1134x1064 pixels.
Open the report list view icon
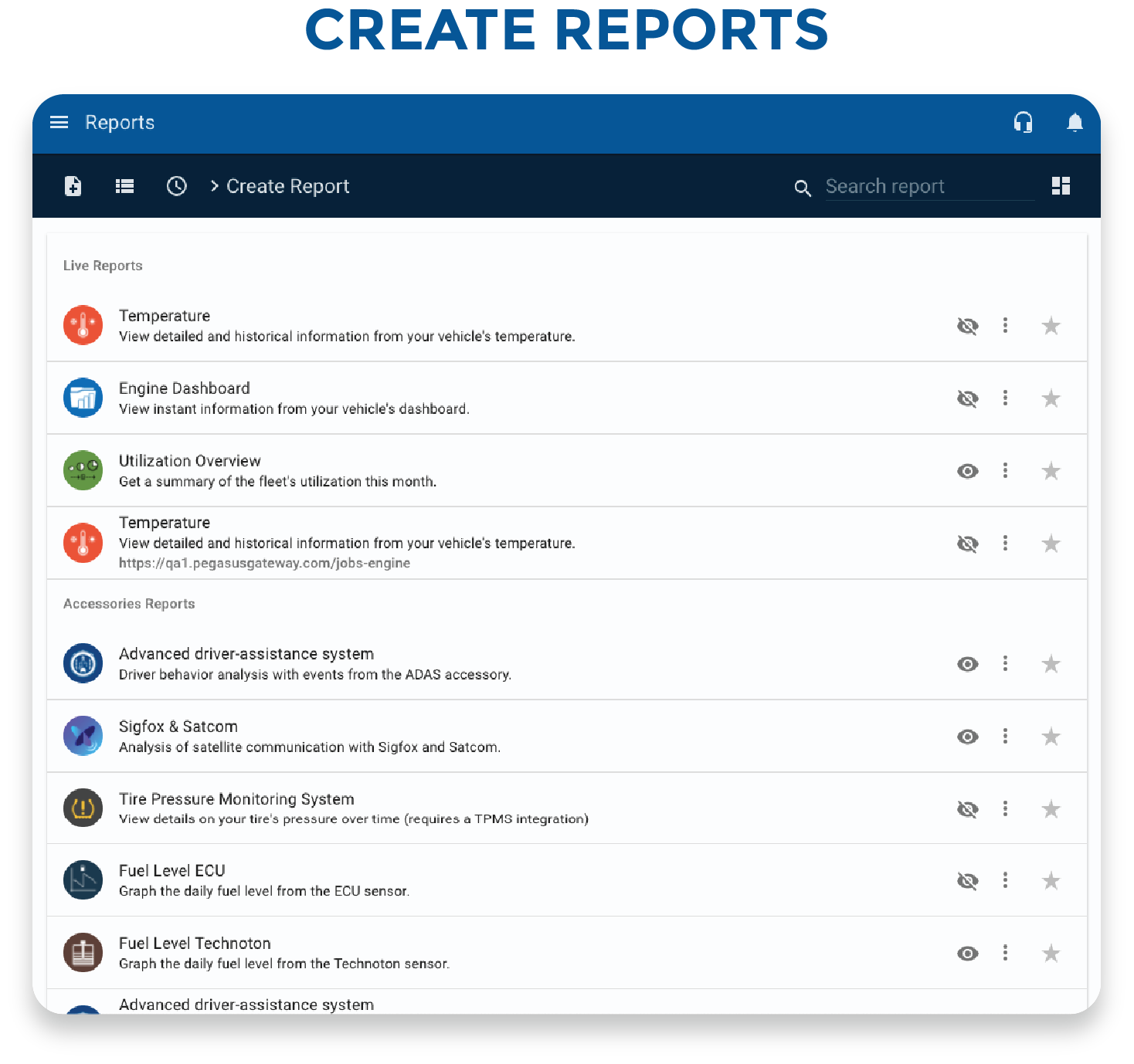(x=124, y=186)
